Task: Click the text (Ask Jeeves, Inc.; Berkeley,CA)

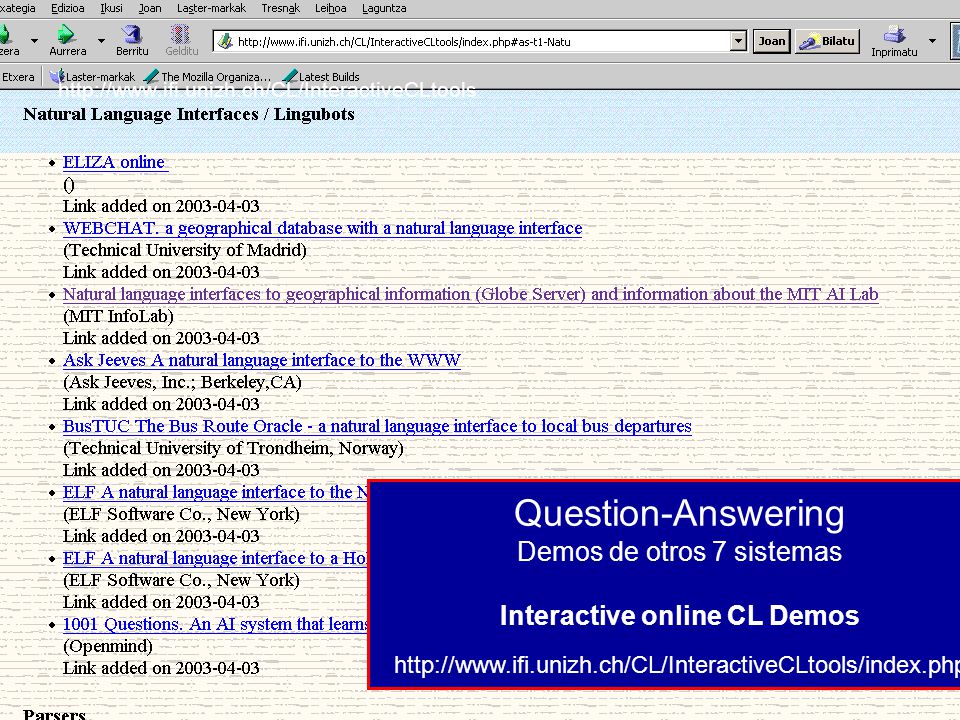Action: pos(182,383)
